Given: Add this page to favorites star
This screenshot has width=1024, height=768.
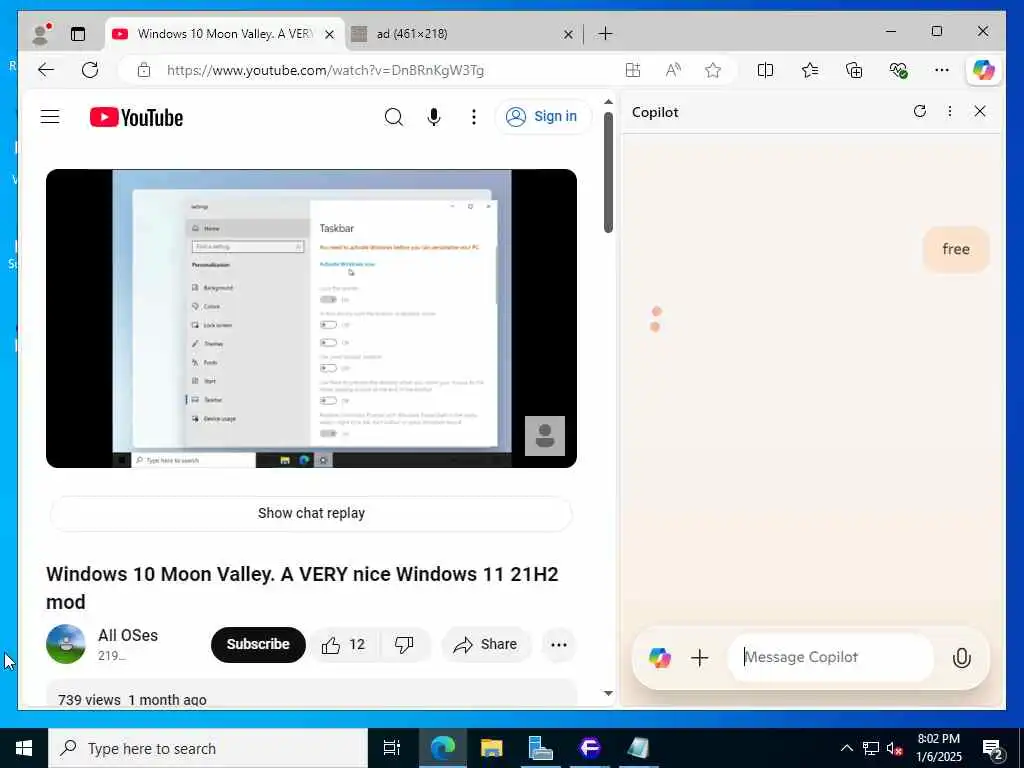Looking at the screenshot, I should [x=713, y=70].
